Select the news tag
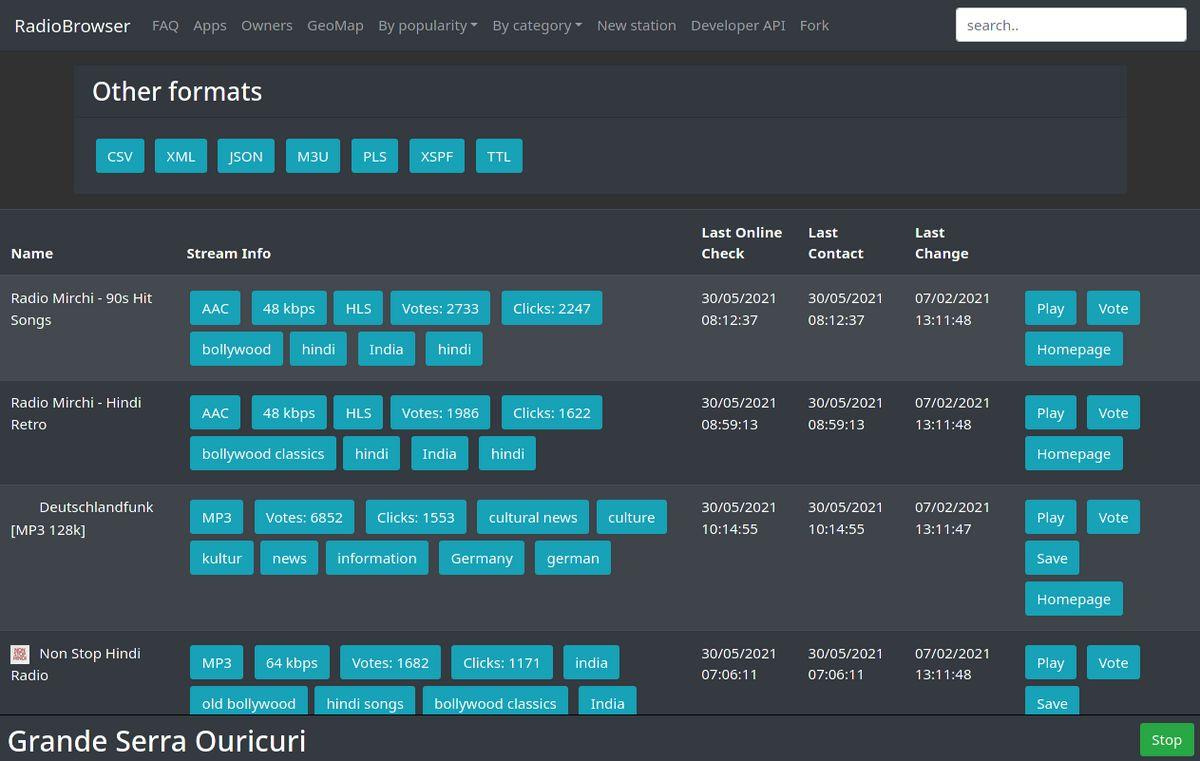Screen dimensions: 1200x761 289,559
